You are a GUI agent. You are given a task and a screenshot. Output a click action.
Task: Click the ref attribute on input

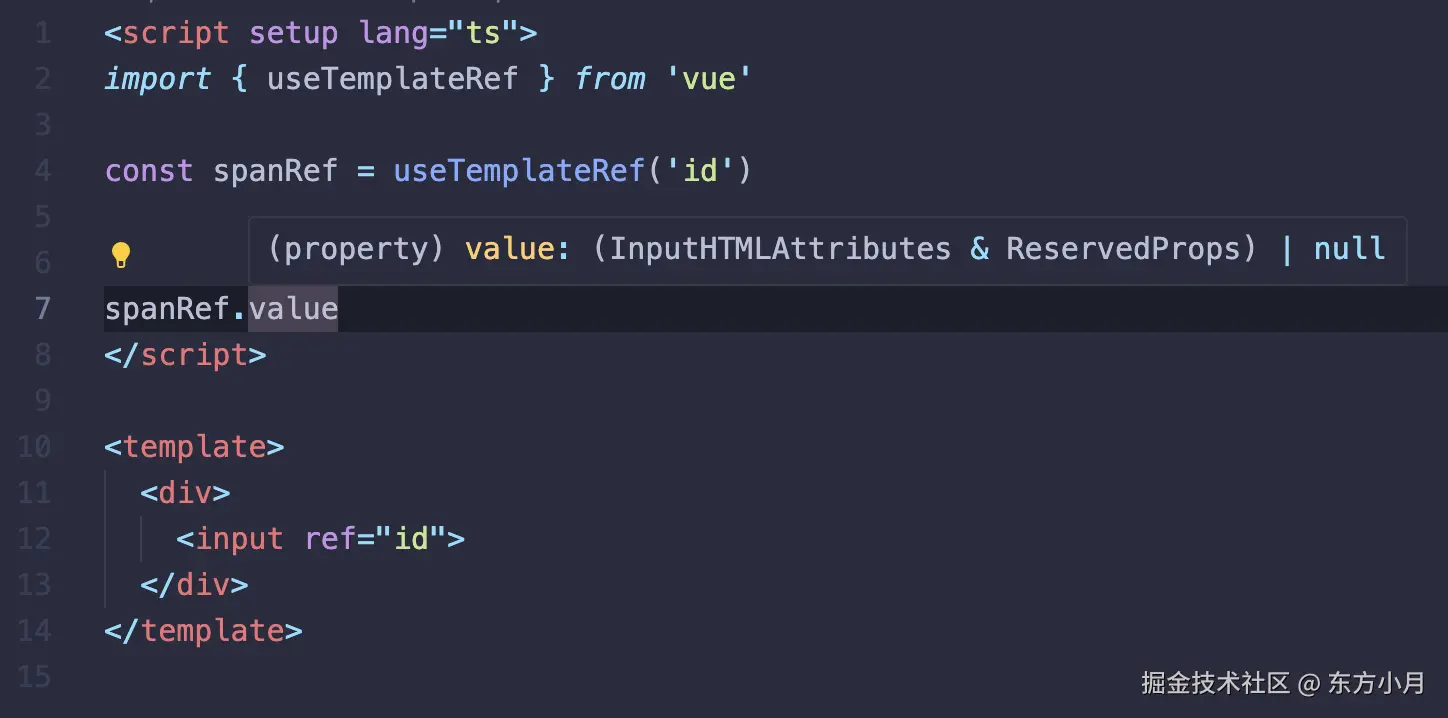pos(330,539)
